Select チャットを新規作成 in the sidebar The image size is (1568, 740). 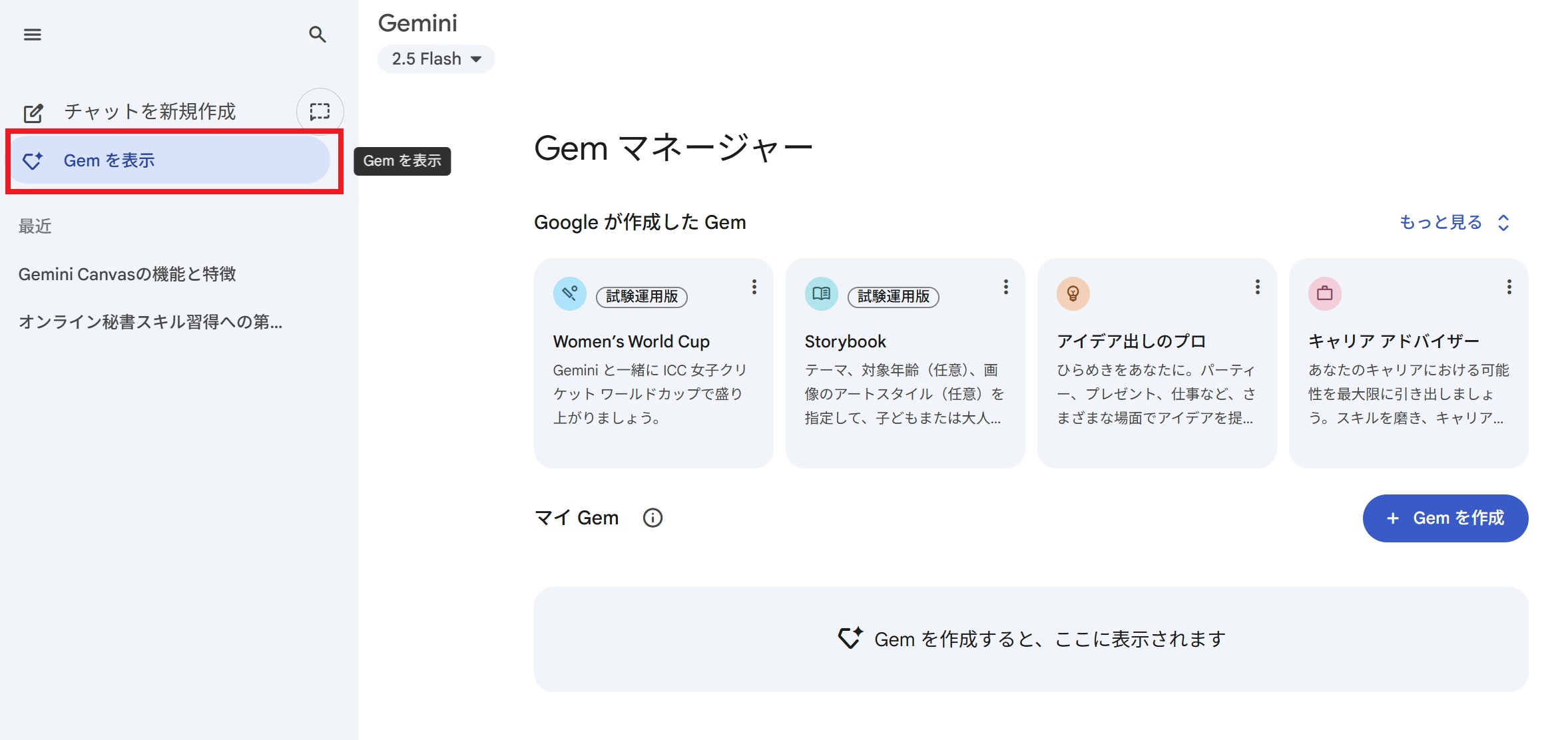pos(150,112)
